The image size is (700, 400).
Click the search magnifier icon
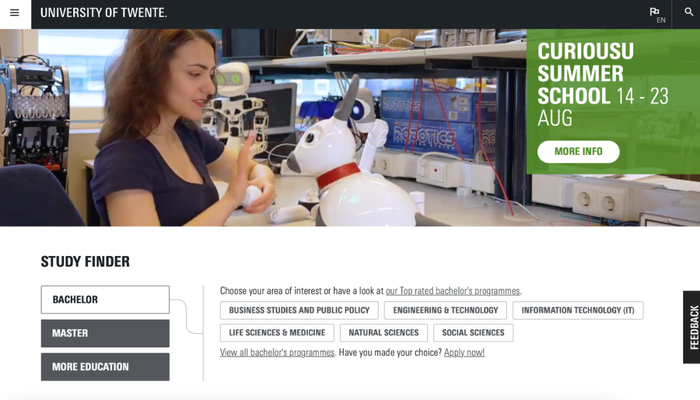[x=688, y=12]
